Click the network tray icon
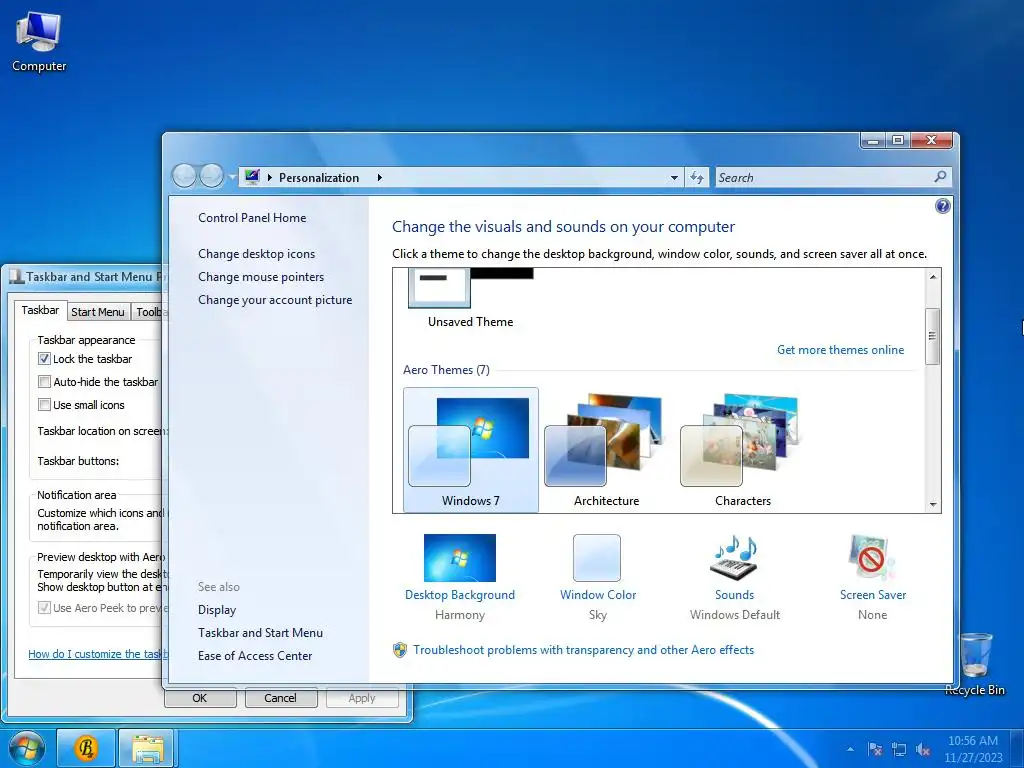 point(899,749)
